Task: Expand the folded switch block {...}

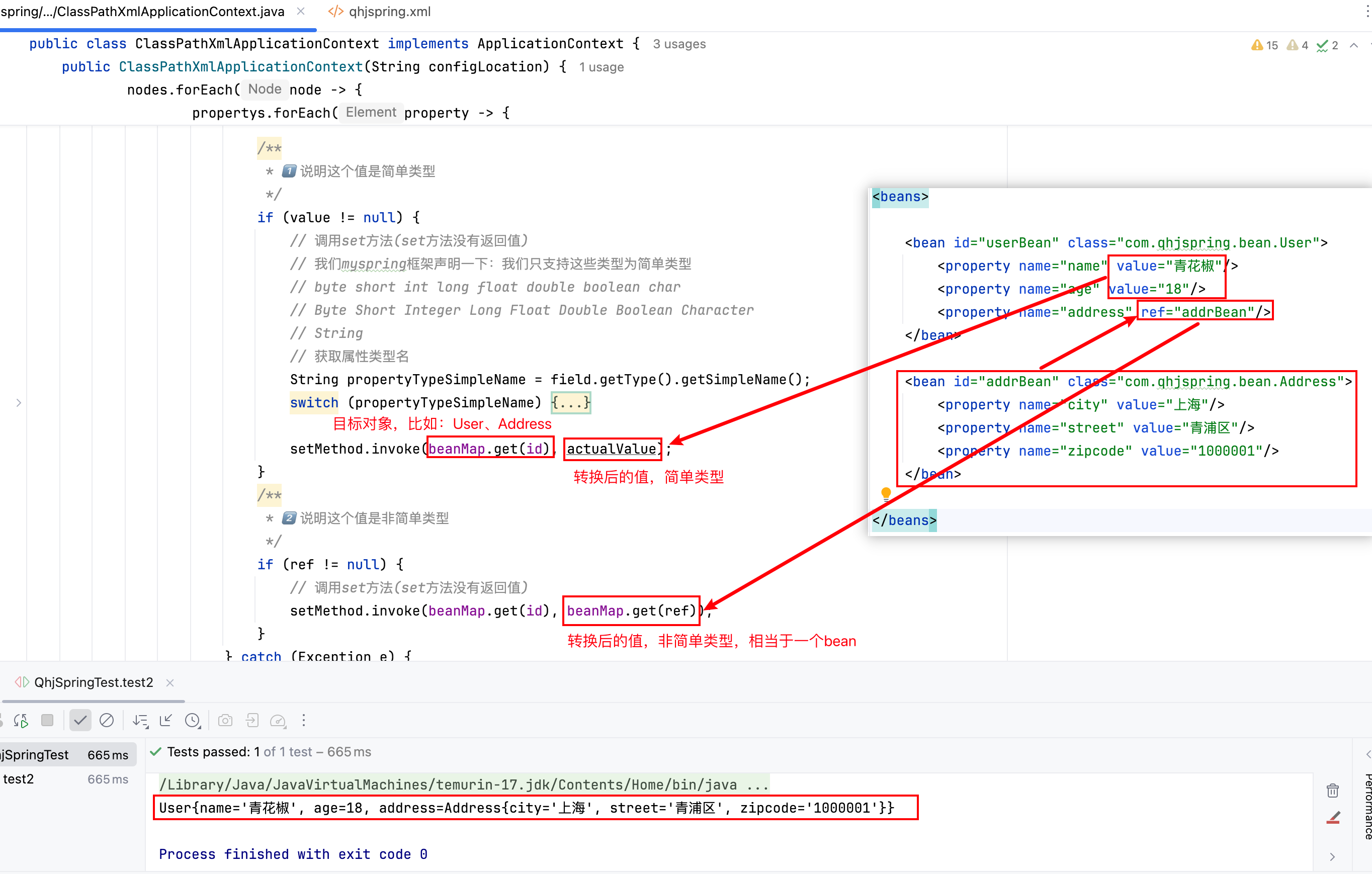Action: pyautogui.click(x=571, y=403)
